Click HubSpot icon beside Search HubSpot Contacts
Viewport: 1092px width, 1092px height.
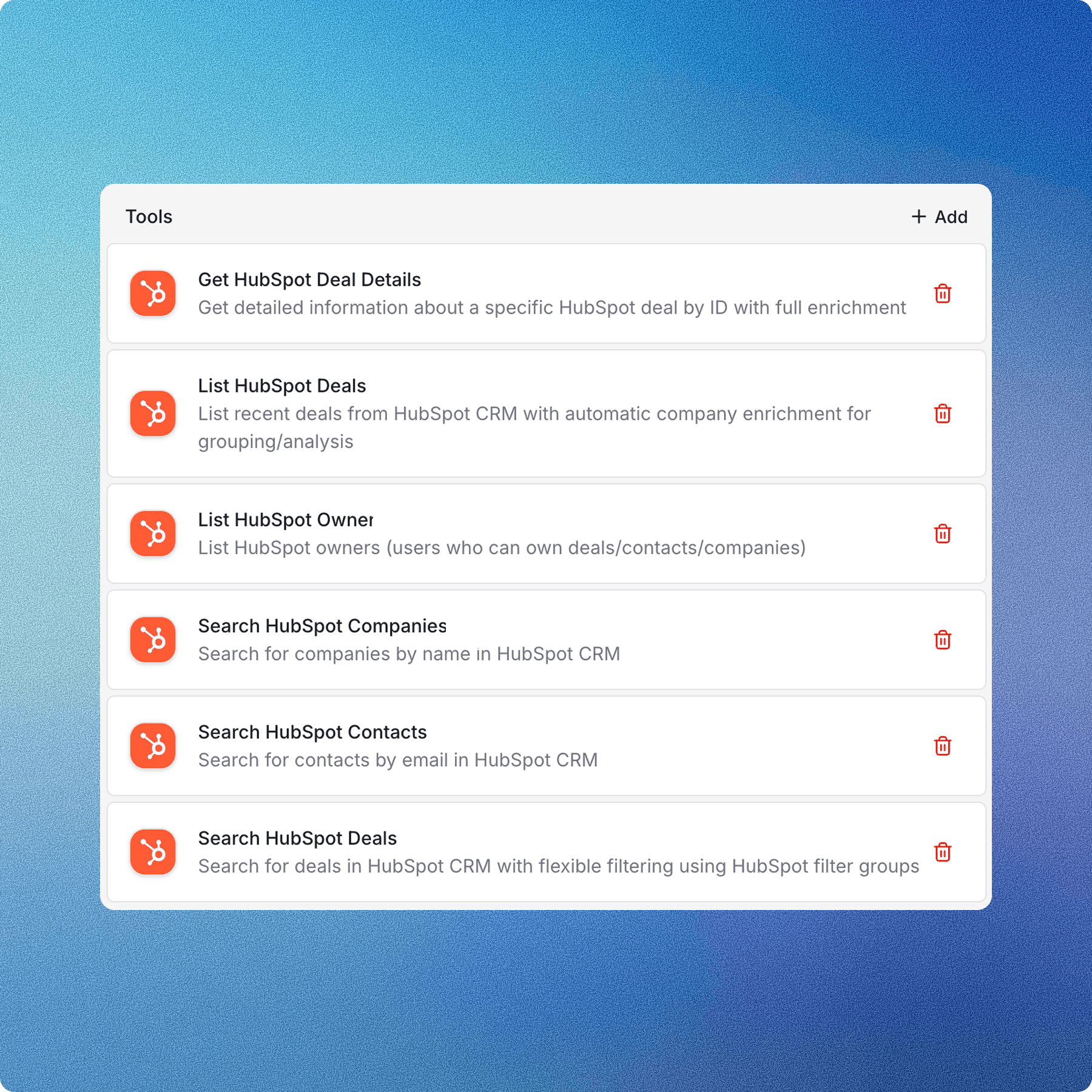pos(153,746)
